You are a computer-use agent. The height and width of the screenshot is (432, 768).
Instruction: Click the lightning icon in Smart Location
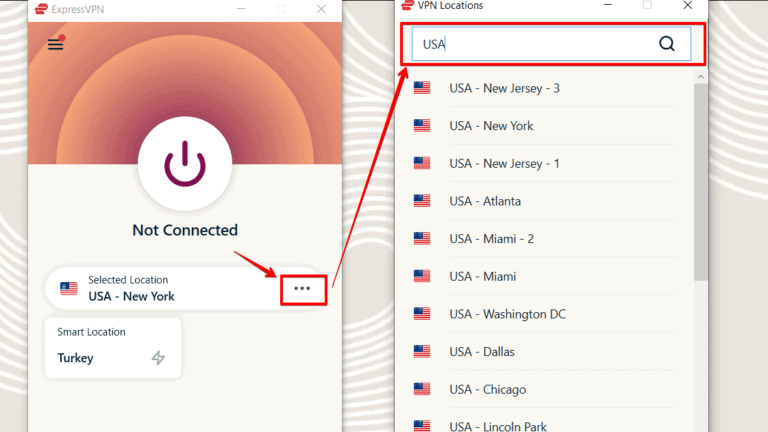pos(158,358)
